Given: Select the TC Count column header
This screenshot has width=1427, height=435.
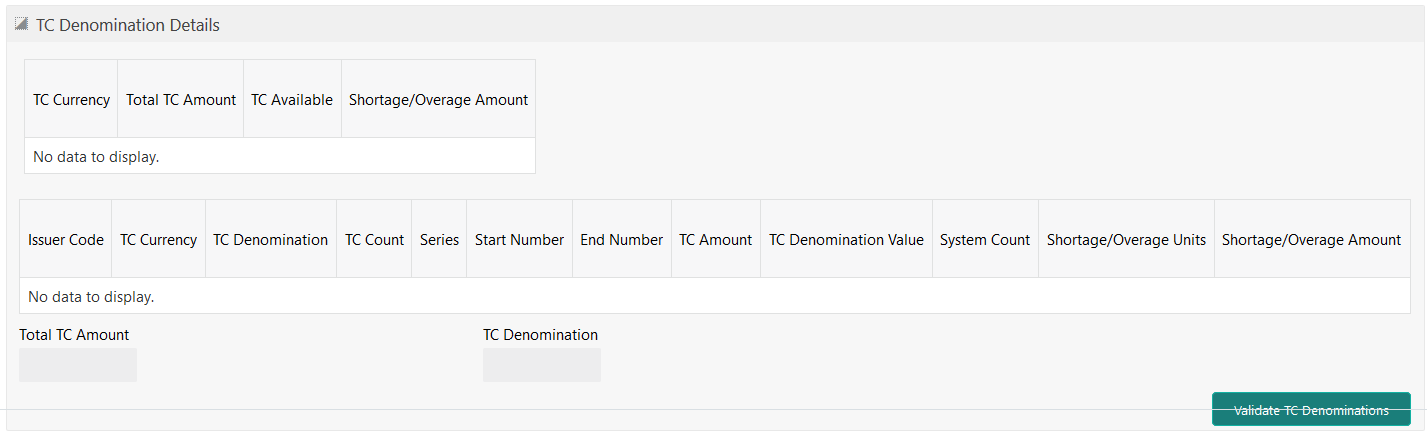Looking at the screenshot, I should [374, 240].
